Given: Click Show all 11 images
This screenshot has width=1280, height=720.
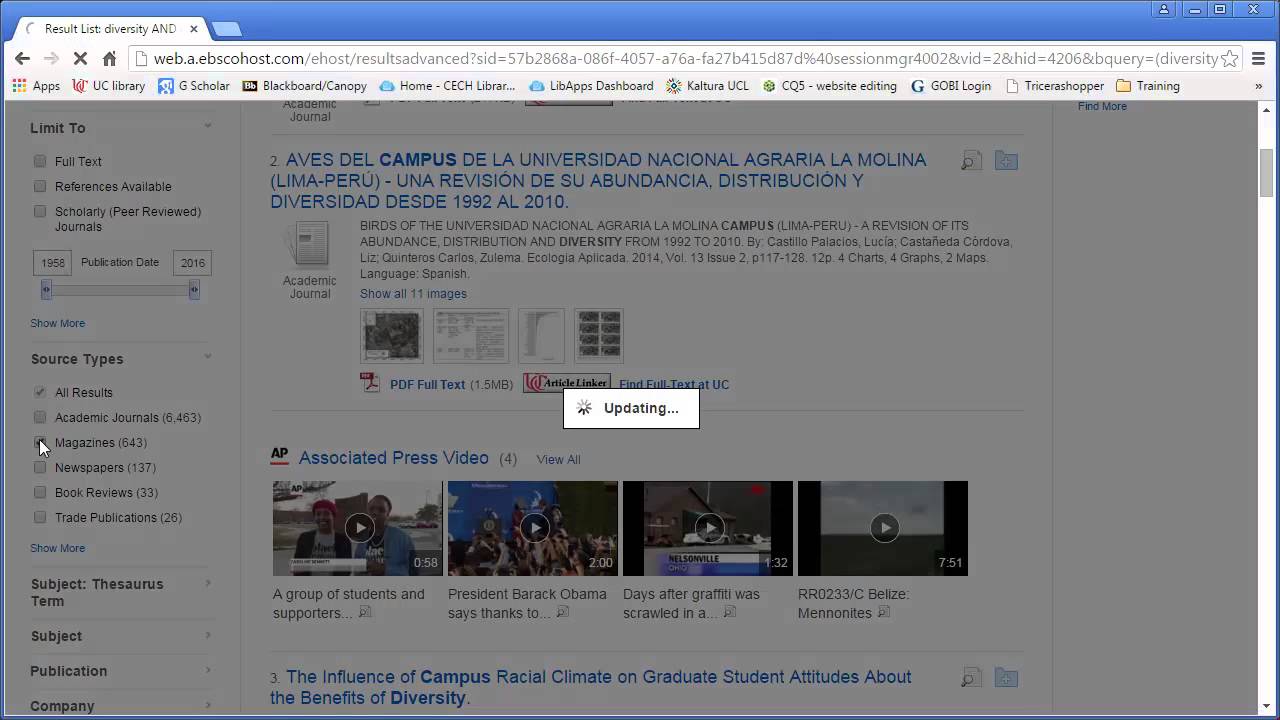Looking at the screenshot, I should coord(413,294).
